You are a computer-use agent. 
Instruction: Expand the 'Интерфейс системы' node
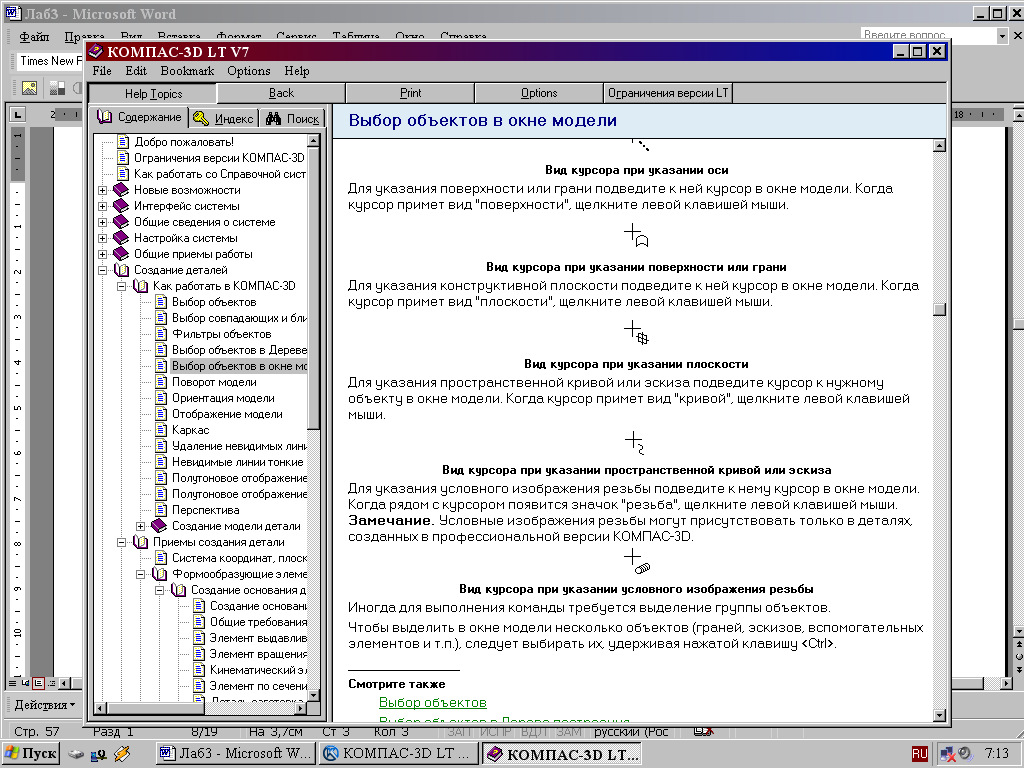[103, 206]
